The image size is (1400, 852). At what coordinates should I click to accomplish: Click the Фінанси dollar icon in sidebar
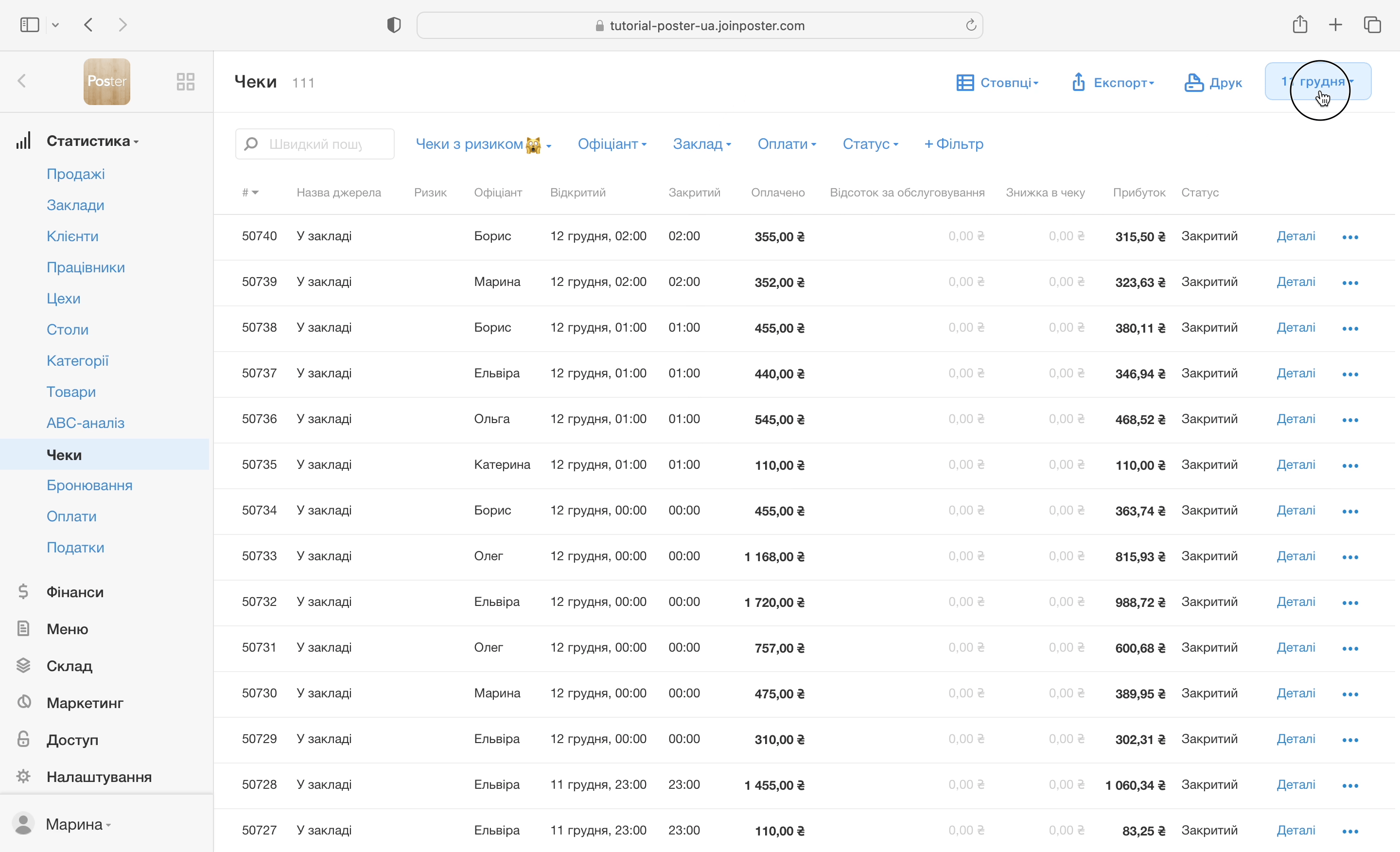23,592
